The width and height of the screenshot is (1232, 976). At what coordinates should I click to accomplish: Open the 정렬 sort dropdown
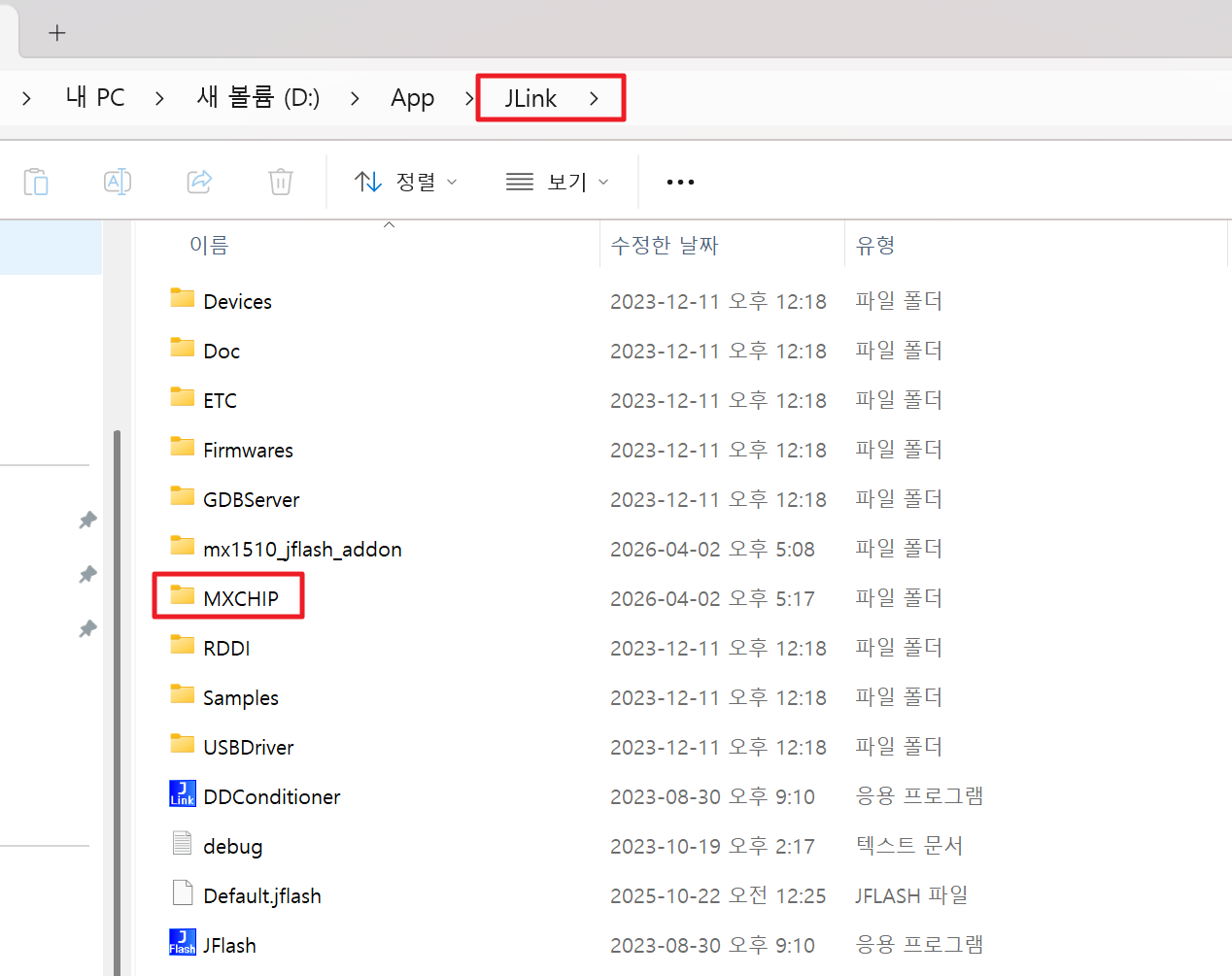click(x=406, y=182)
